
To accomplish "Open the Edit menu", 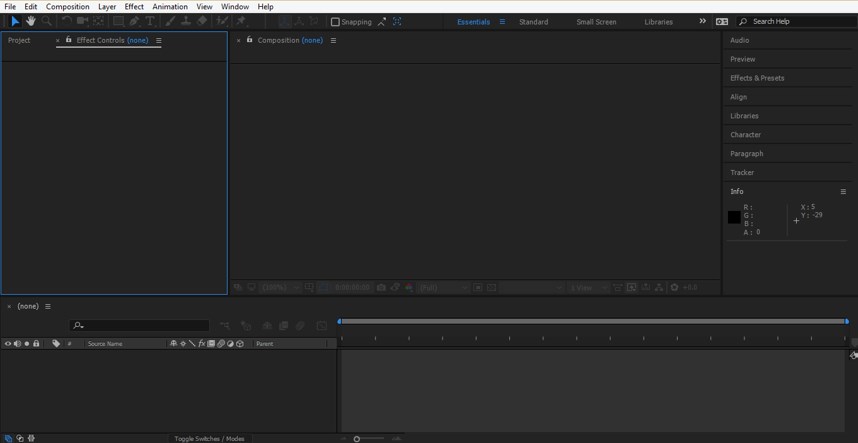I will [x=31, y=7].
